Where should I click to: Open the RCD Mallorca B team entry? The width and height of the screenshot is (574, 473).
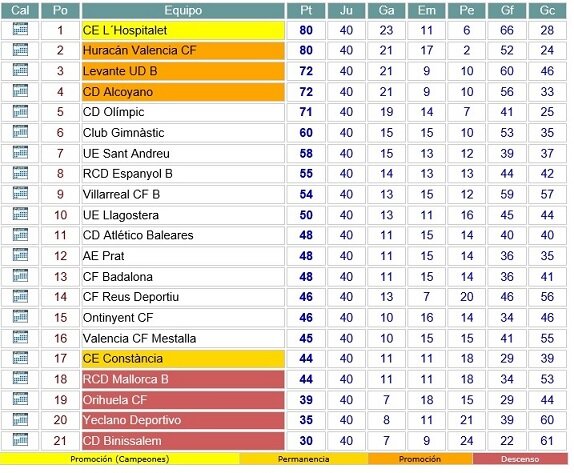click(126, 379)
